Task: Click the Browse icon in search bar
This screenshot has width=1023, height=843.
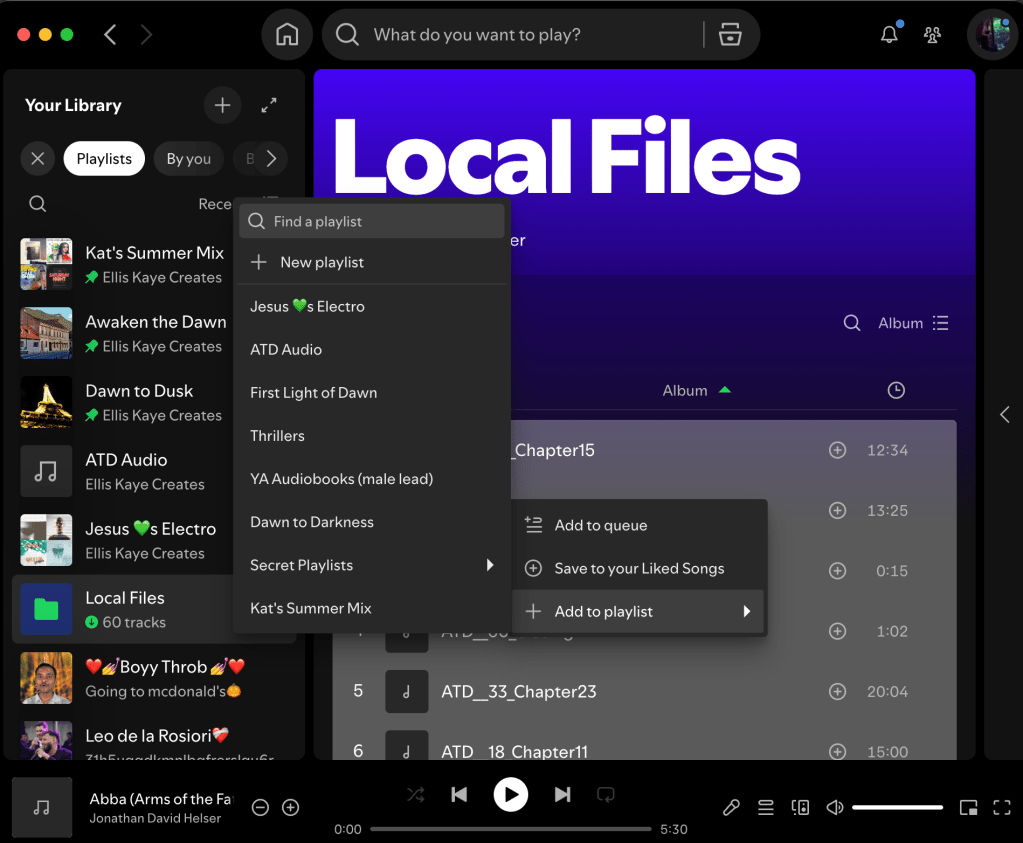Action: pyautogui.click(x=731, y=35)
